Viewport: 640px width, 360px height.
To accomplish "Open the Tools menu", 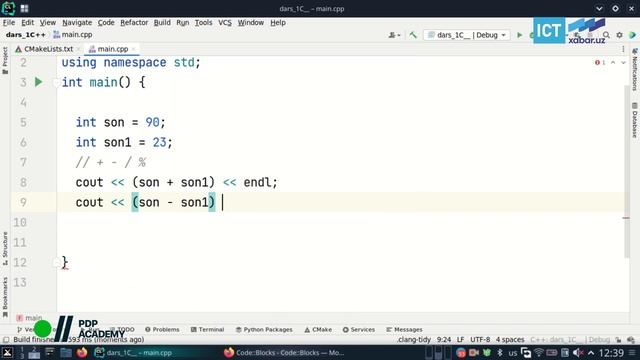I will pyautogui.click(x=203, y=22).
